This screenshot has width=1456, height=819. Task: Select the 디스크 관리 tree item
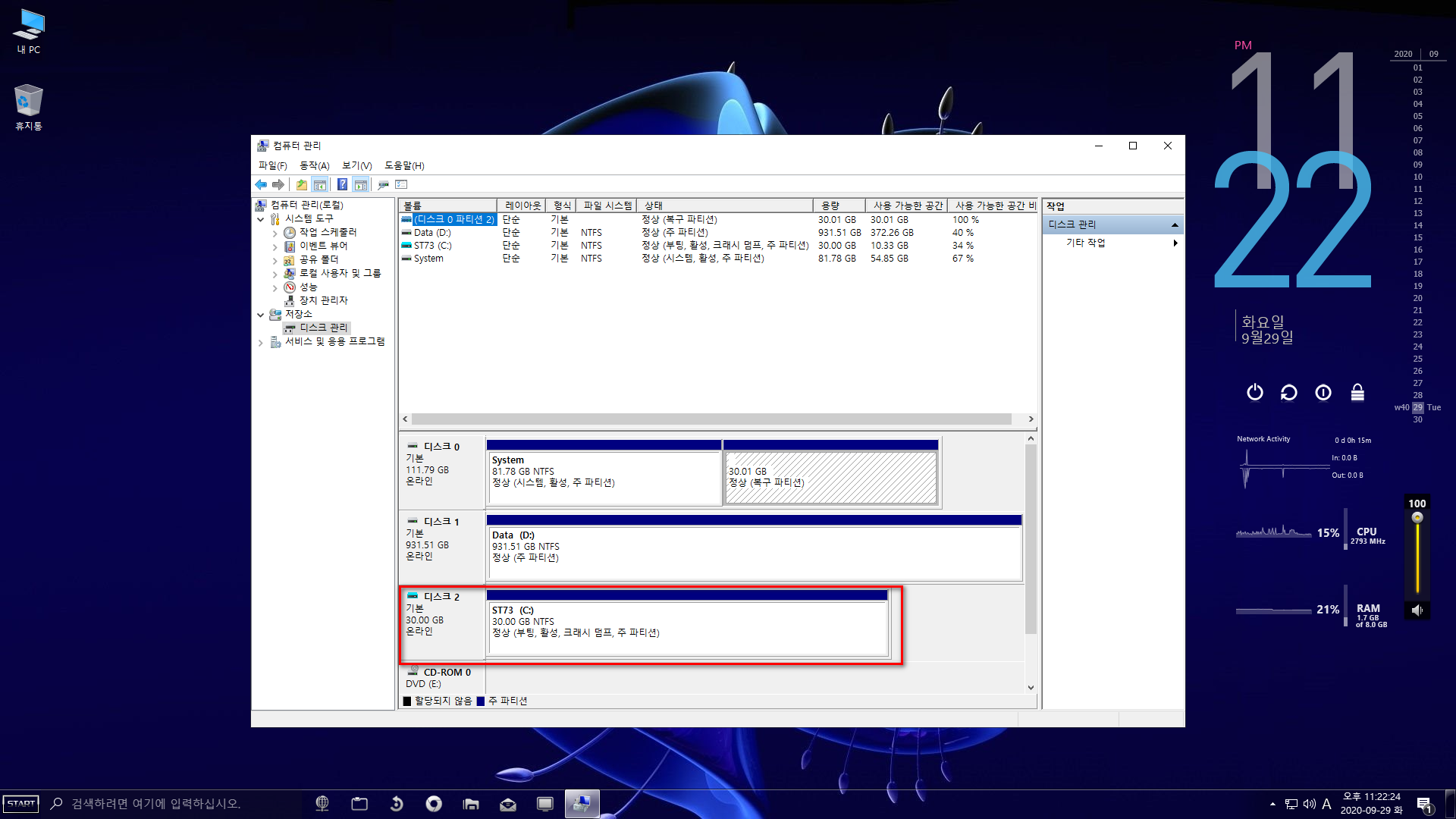[323, 328]
